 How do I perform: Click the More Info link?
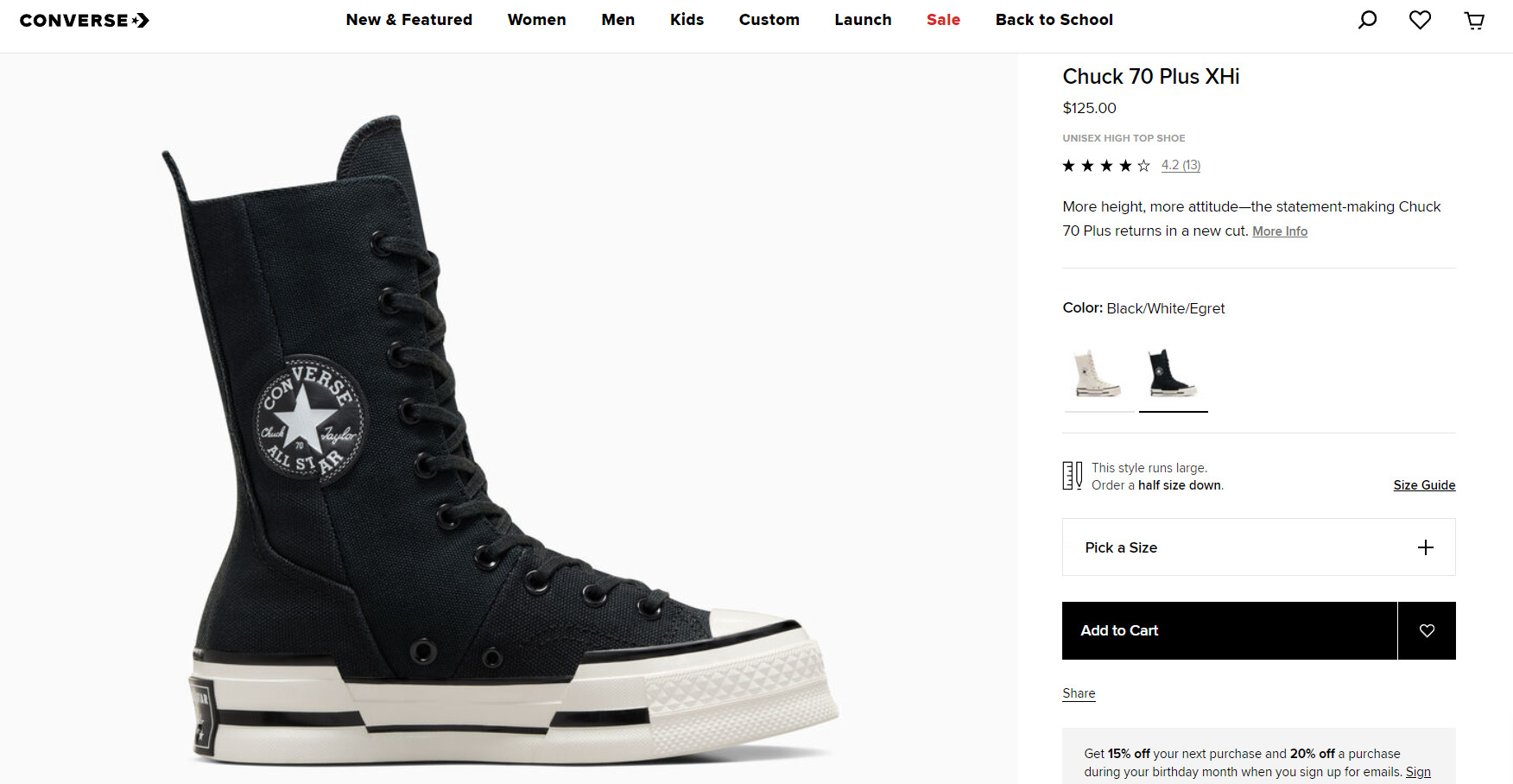point(1279,231)
